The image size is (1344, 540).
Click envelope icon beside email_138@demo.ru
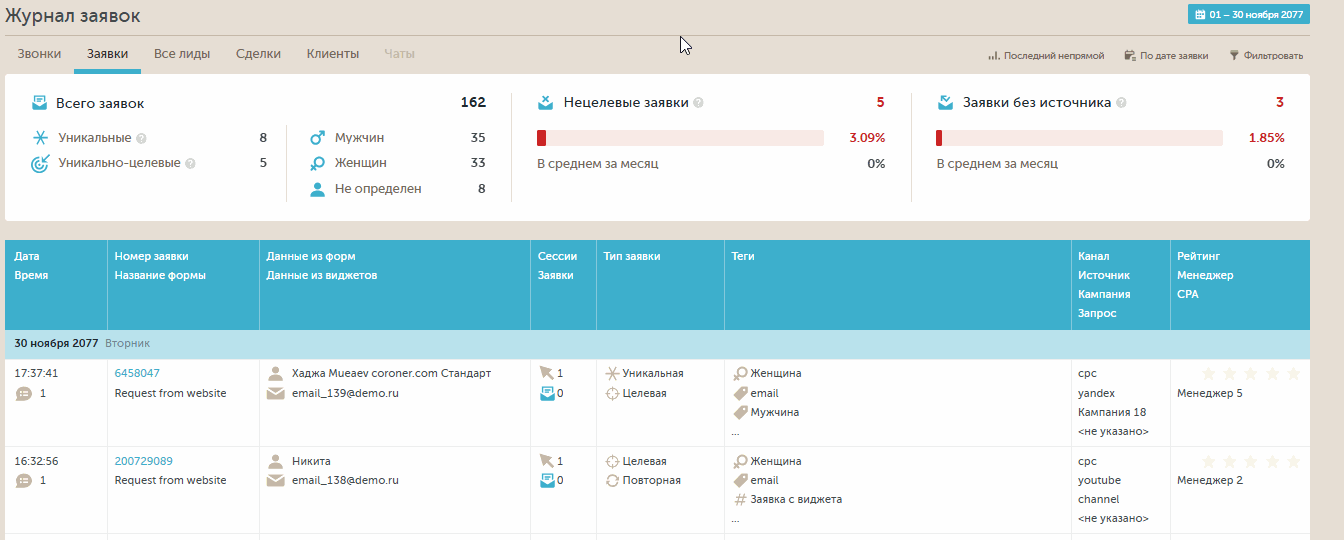pos(275,481)
